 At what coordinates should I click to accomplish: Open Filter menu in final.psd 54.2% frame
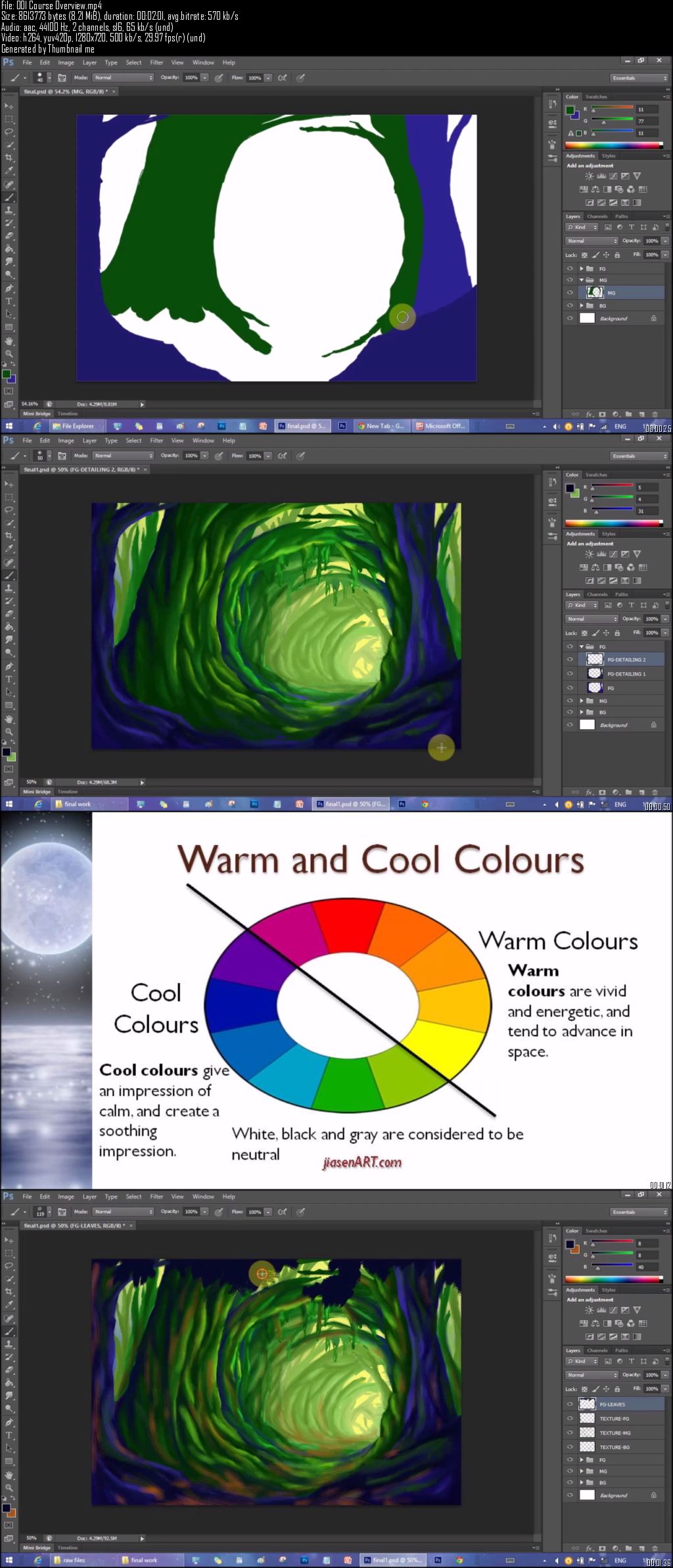[x=156, y=62]
